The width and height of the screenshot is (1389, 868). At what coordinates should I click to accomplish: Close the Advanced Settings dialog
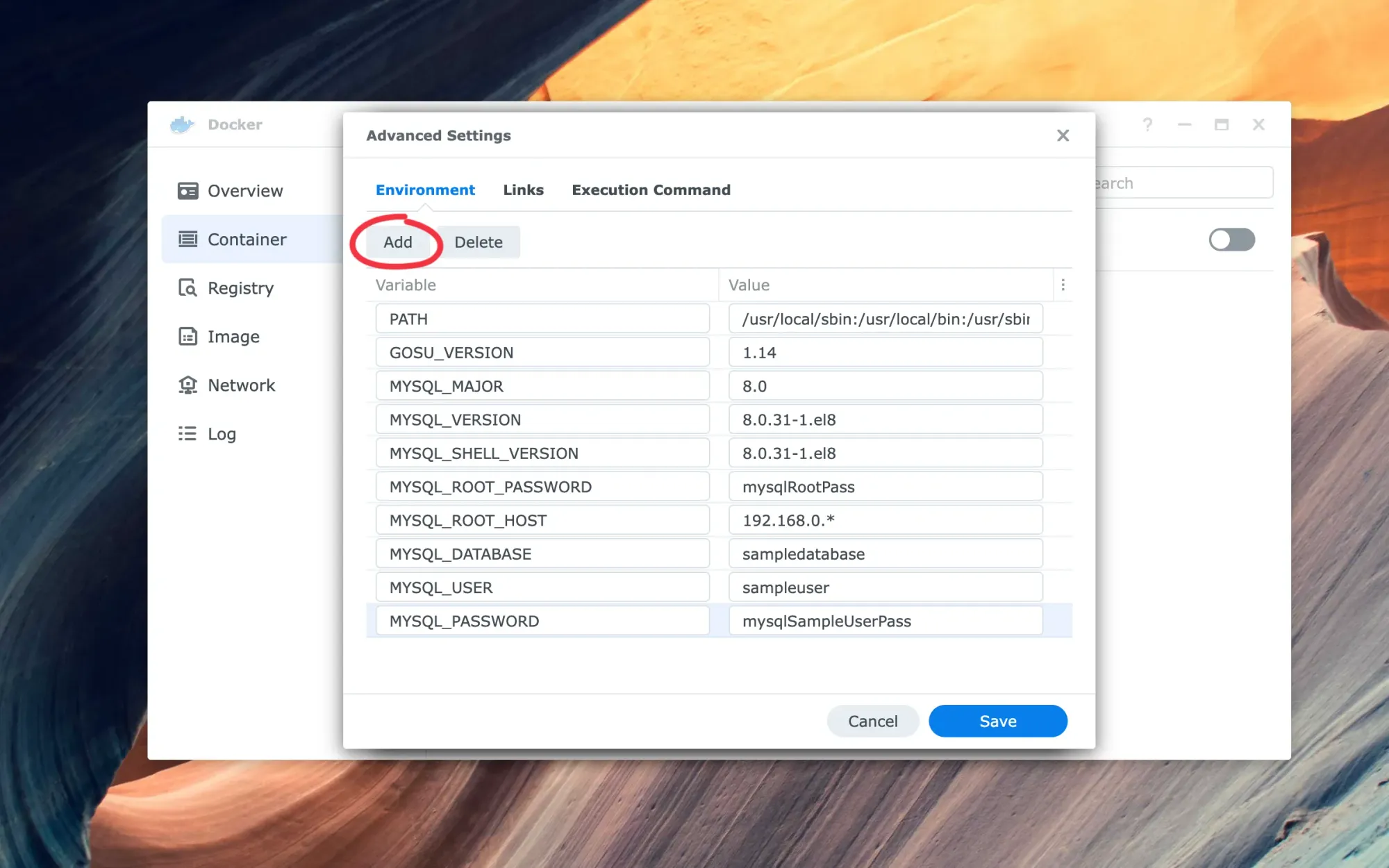click(1063, 135)
